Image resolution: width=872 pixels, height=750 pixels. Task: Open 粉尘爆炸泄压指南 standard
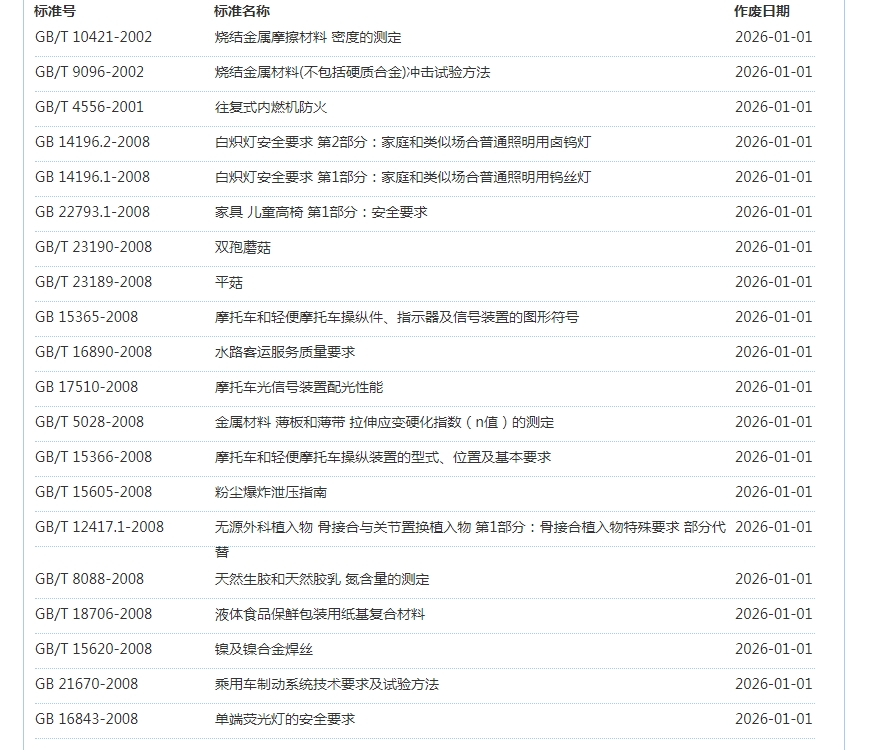tap(271, 492)
